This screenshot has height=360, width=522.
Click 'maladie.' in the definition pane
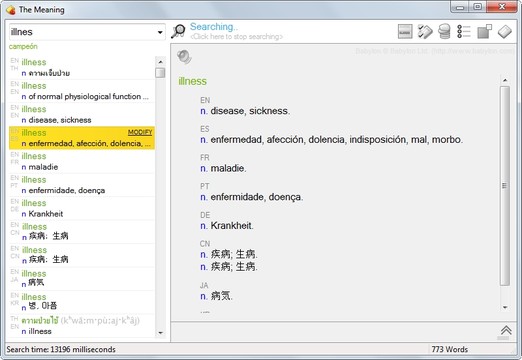tap(228, 168)
